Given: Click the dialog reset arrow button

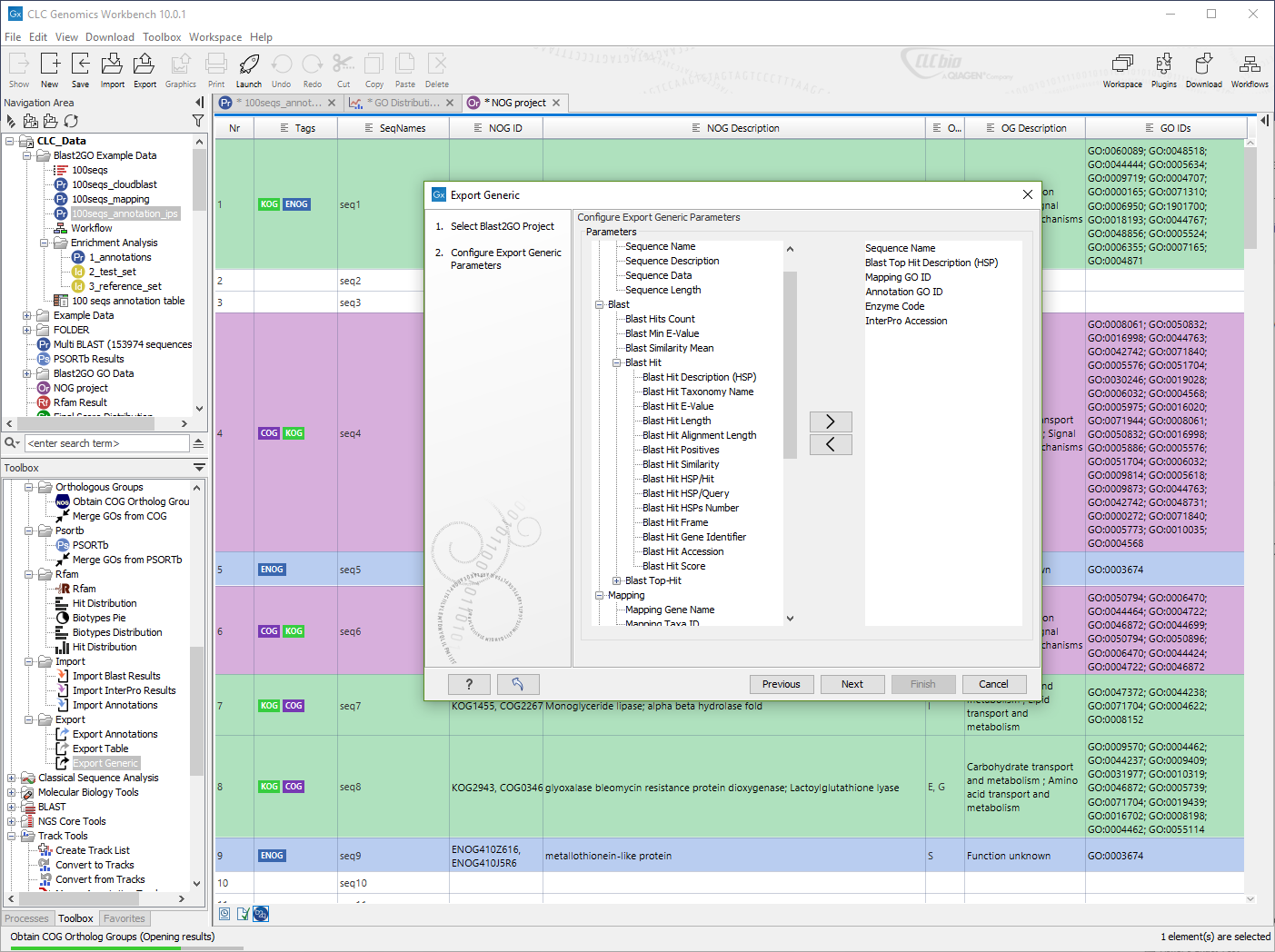Looking at the screenshot, I should pos(518,684).
